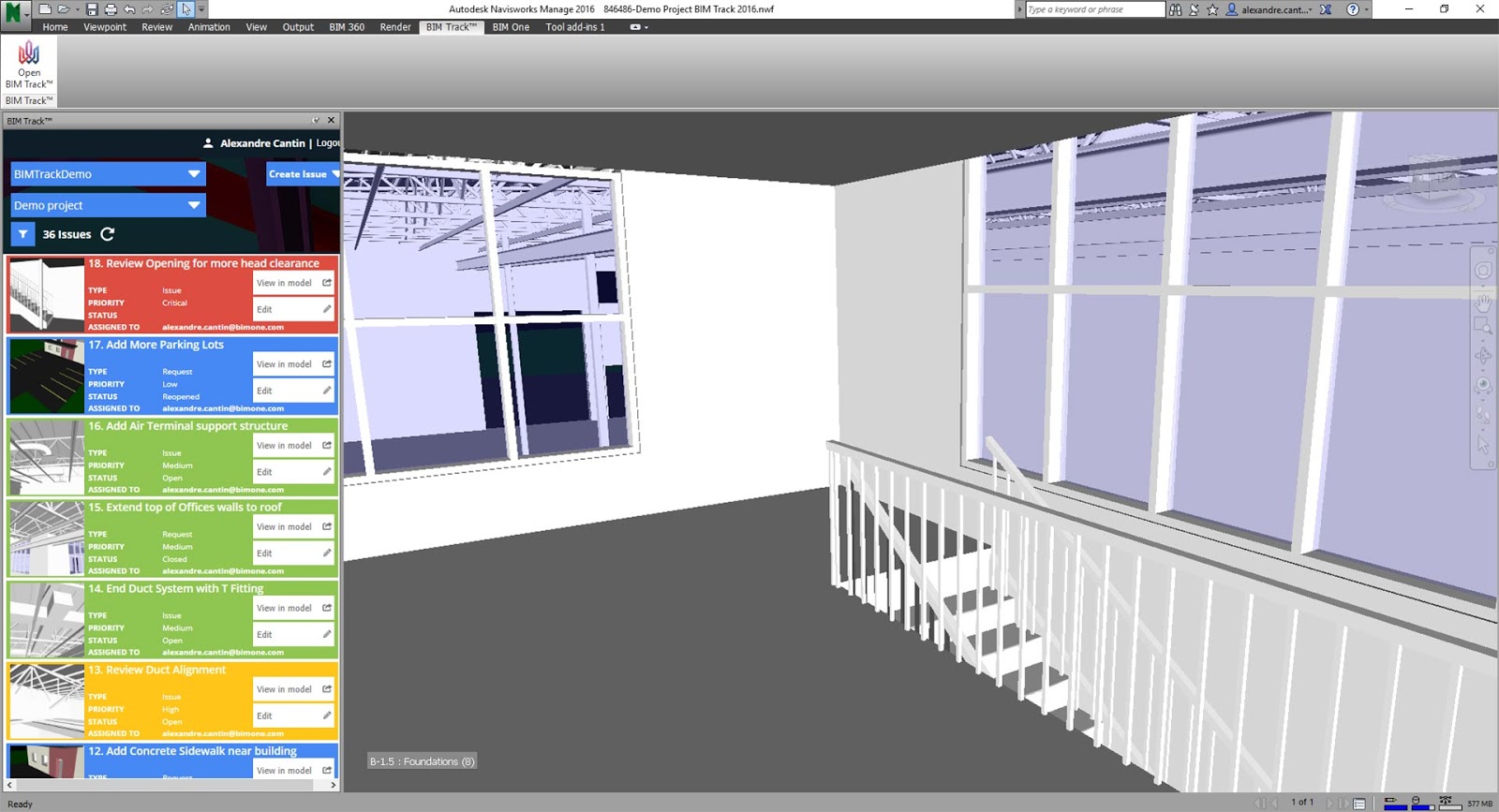Create a new file from quick access toolbar
The image size is (1499, 812).
pyautogui.click(x=45, y=9)
